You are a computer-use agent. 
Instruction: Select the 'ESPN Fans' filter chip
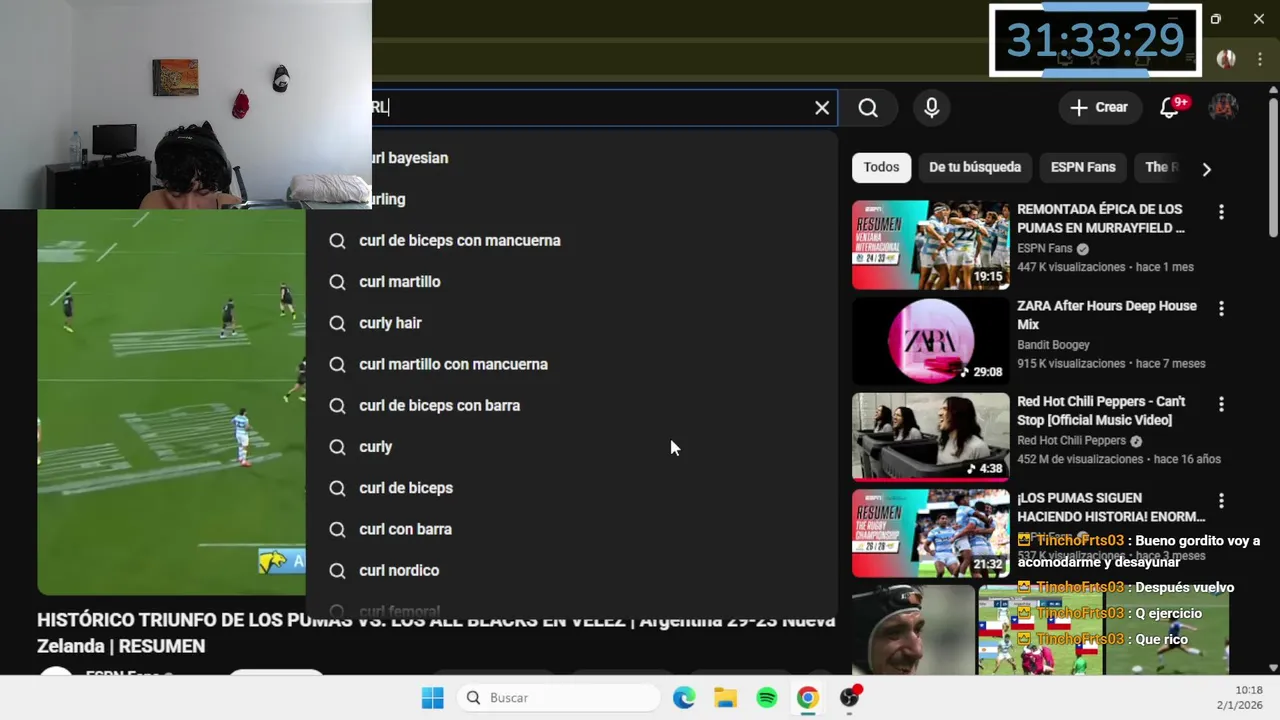point(1083,167)
